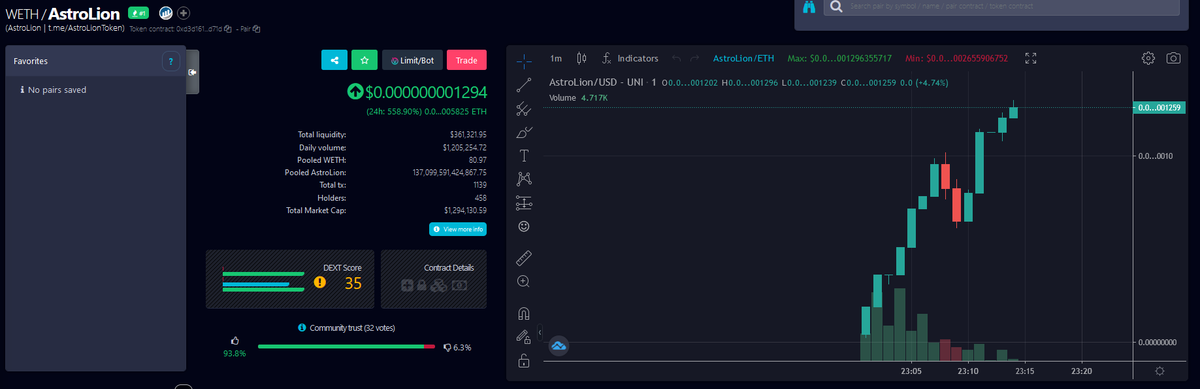Open the emoji icons tool

click(x=524, y=227)
